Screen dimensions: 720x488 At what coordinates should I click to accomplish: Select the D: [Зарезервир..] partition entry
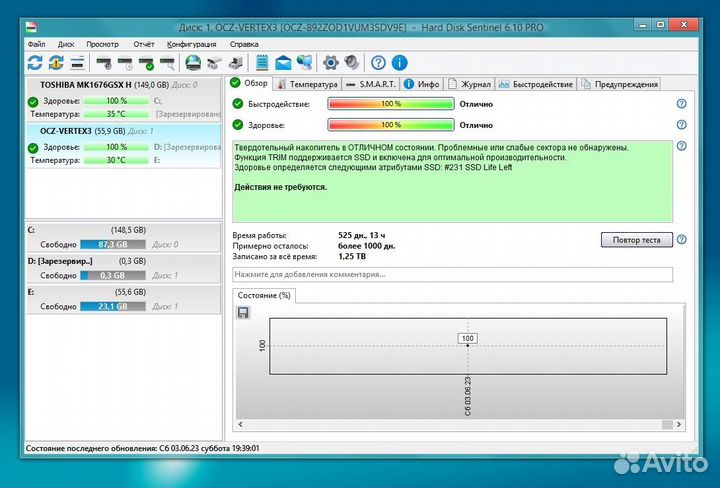point(124,268)
